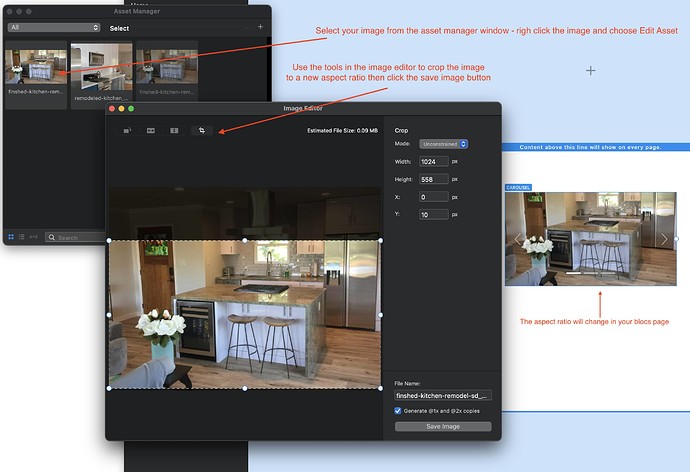The image size is (690, 472).
Task: Click the flip horizontal tool icon
Action: [151, 130]
